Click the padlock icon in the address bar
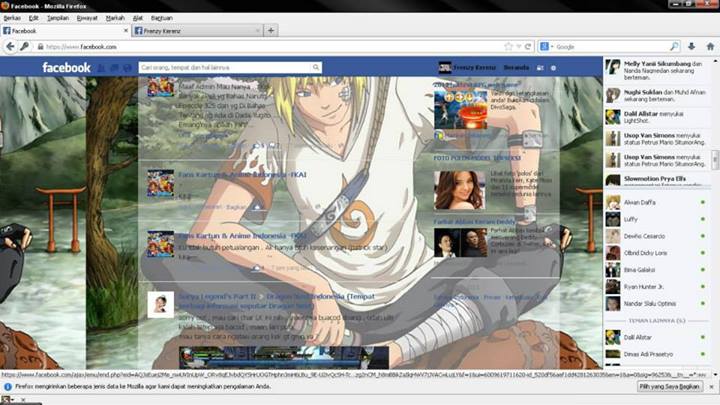The width and height of the screenshot is (720, 405). click(40, 47)
